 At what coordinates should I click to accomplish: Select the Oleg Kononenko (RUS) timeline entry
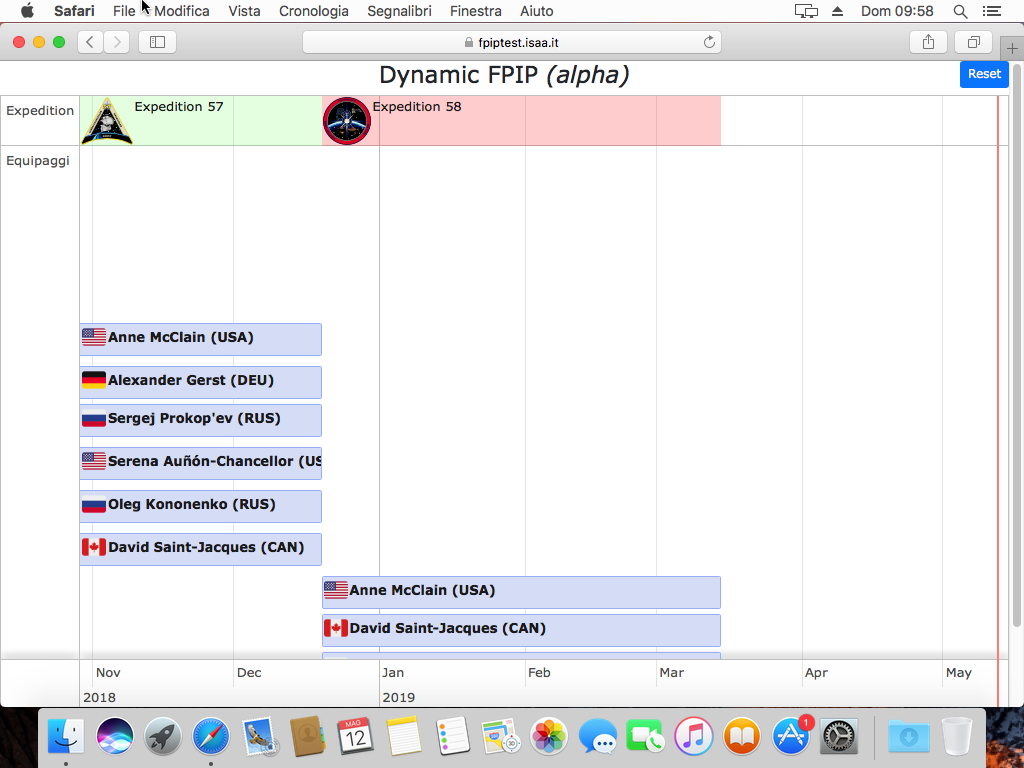pos(200,505)
